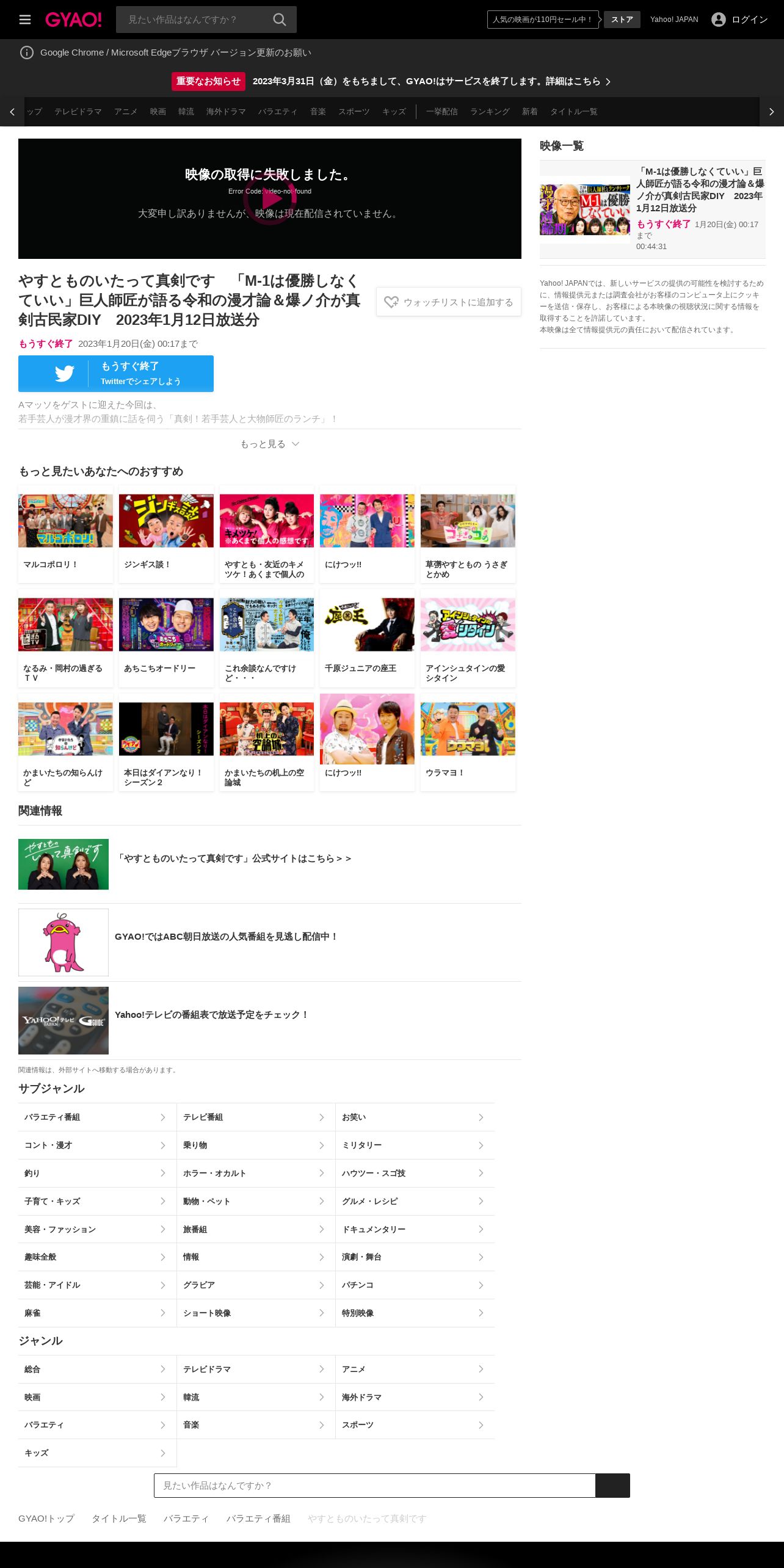Click the heart icon on the watchlist button
784x1568 pixels.
pyautogui.click(x=391, y=302)
